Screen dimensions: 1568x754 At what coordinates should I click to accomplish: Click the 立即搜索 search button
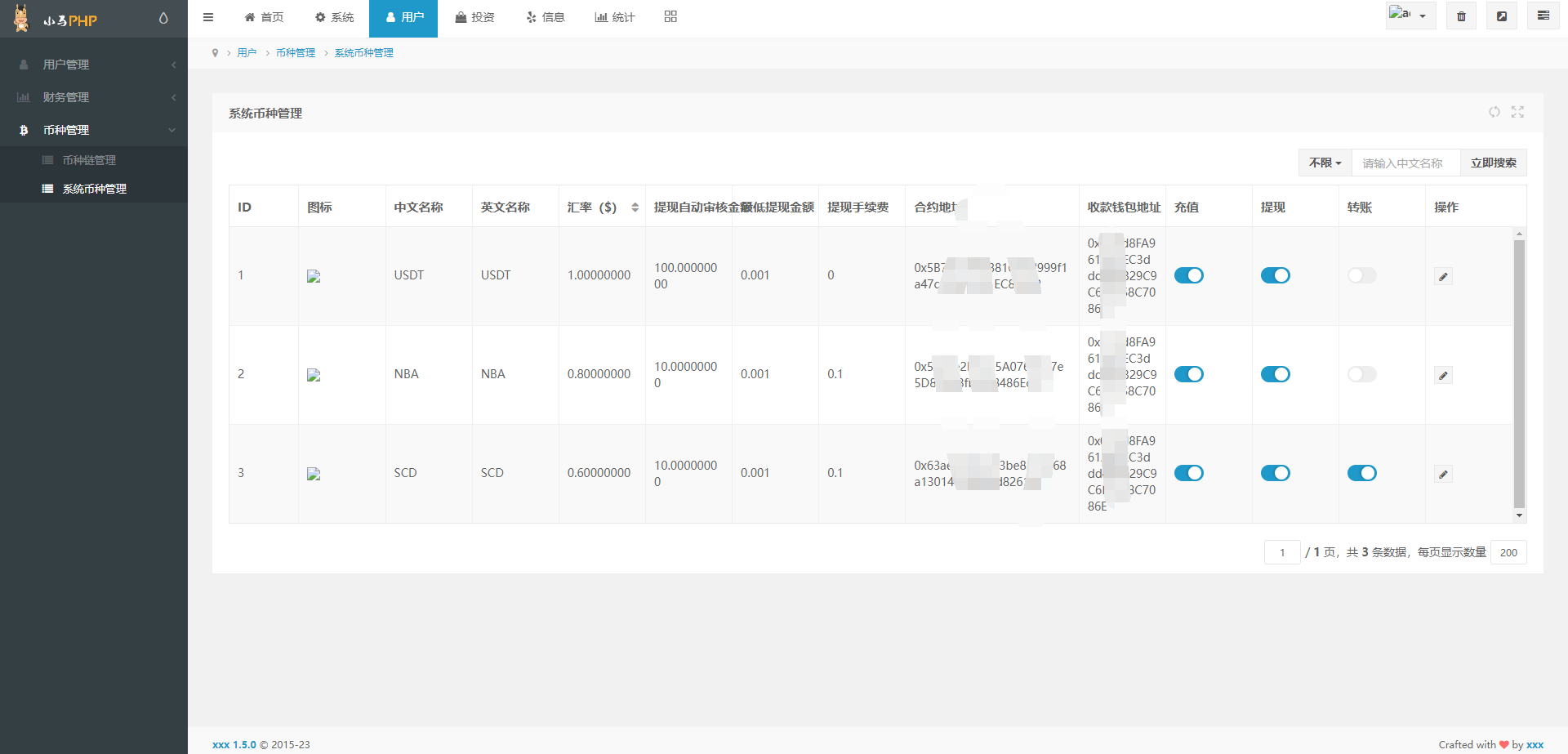[x=1493, y=163]
